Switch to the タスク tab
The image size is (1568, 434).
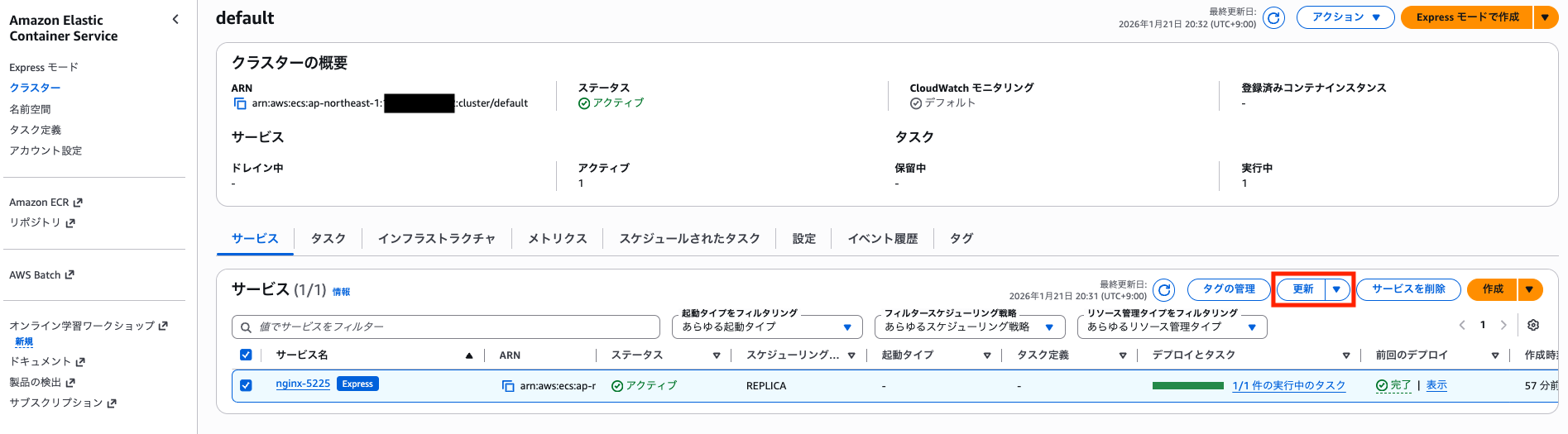[x=328, y=238]
